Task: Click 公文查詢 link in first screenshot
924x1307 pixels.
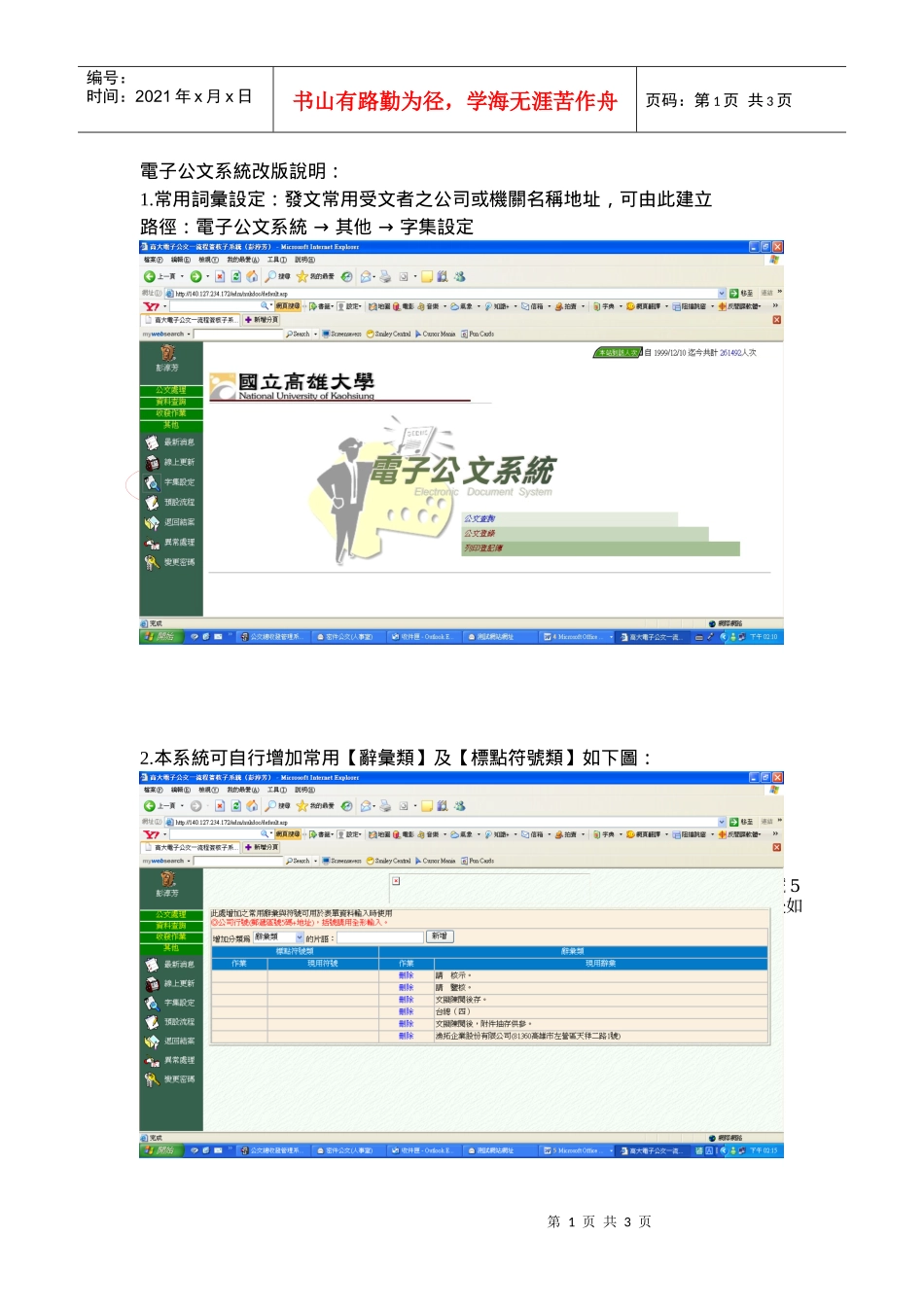Action: (480, 519)
